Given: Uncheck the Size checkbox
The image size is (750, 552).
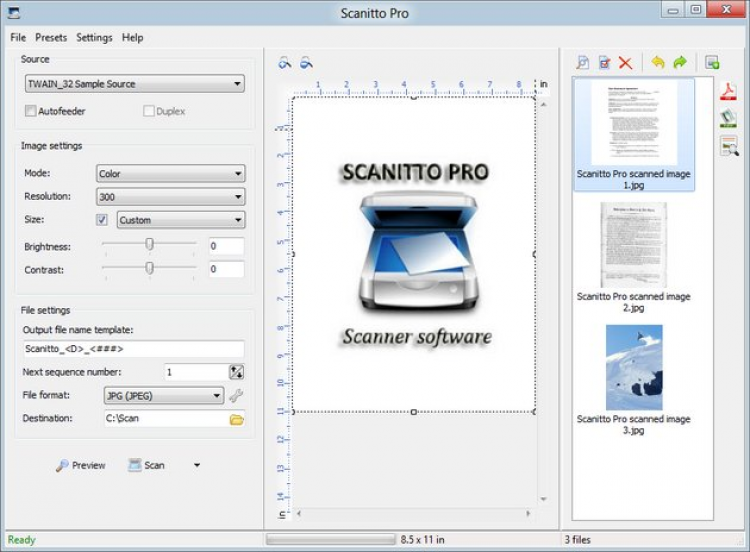Looking at the screenshot, I should [x=102, y=220].
